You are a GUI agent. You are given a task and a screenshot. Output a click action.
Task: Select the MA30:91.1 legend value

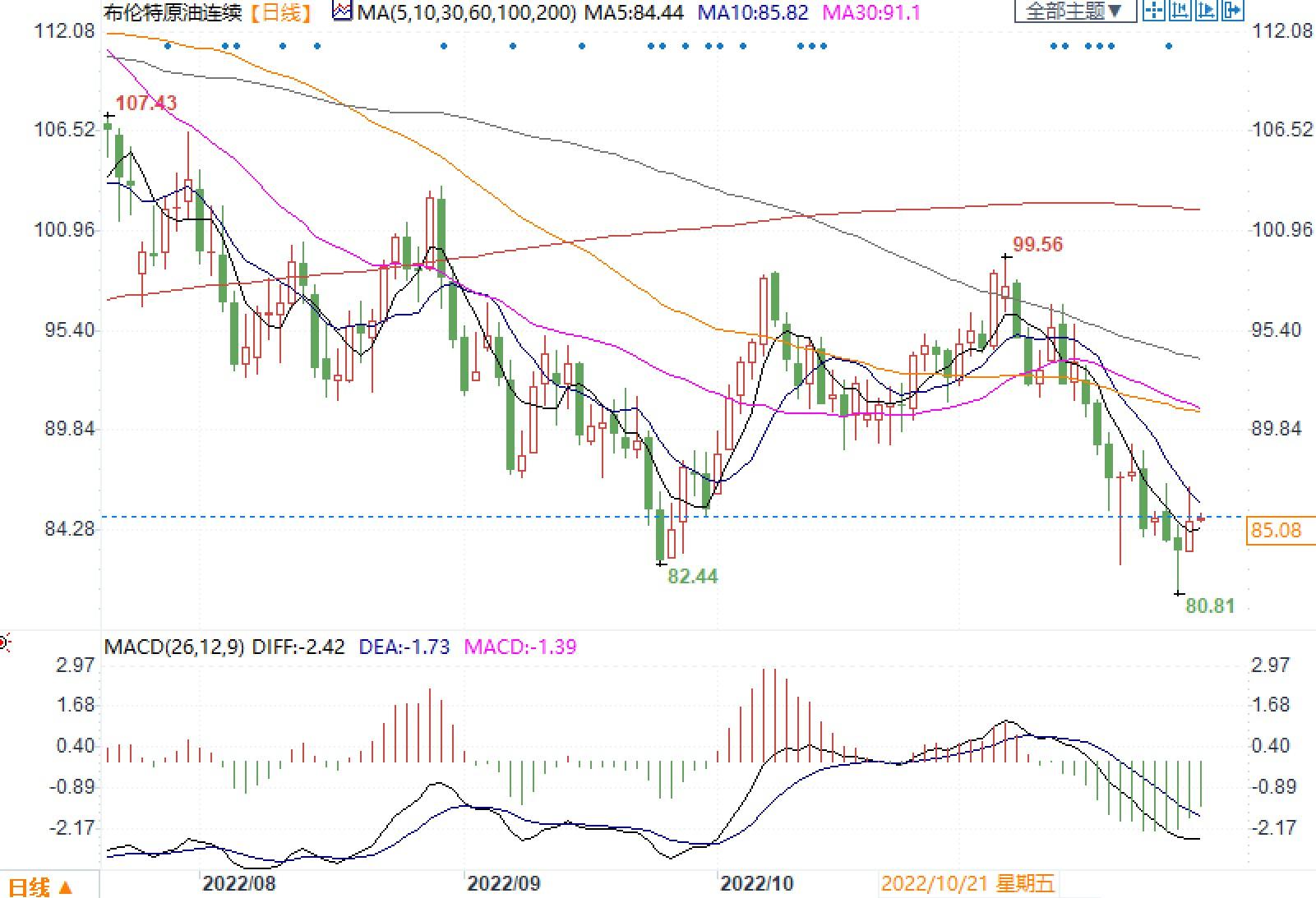(872, 12)
